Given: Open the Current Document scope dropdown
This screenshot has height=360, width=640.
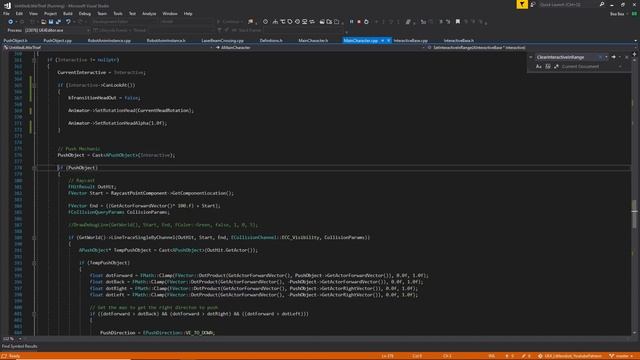Looking at the screenshot, I should pyautogui.click(x=592, y=67).
